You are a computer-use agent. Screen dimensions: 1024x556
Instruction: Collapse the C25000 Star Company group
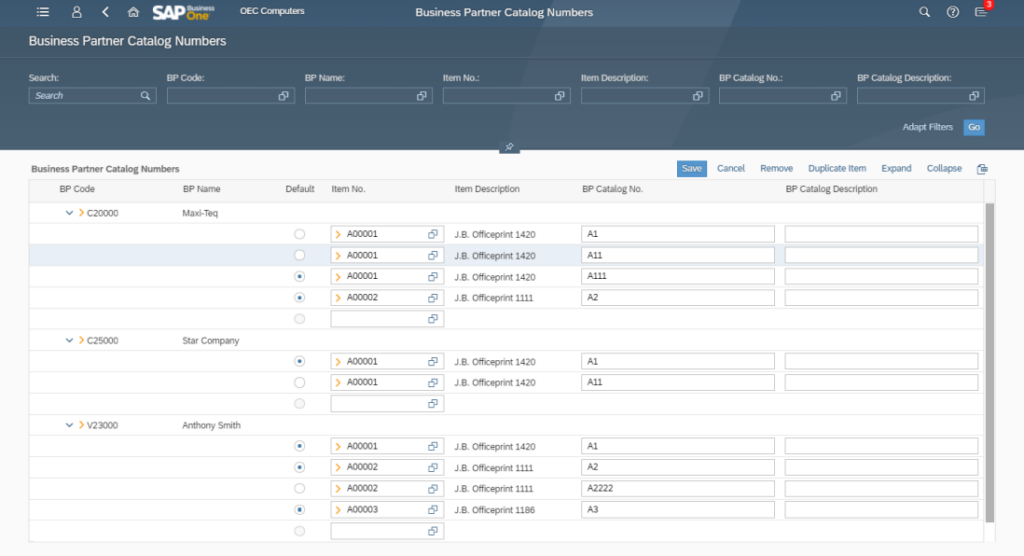(69, 340)
